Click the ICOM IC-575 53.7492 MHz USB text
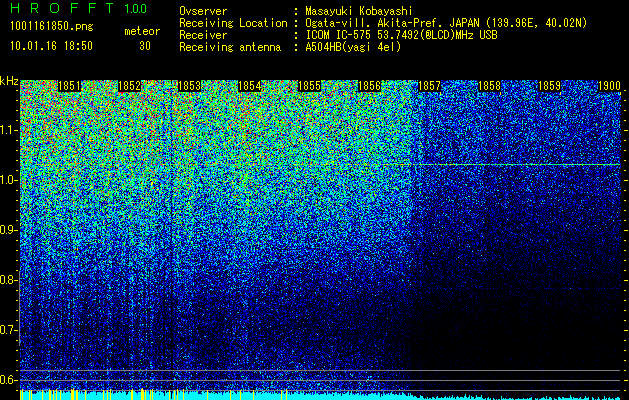This screenshot has height=400, width=629. click(401, 36)
